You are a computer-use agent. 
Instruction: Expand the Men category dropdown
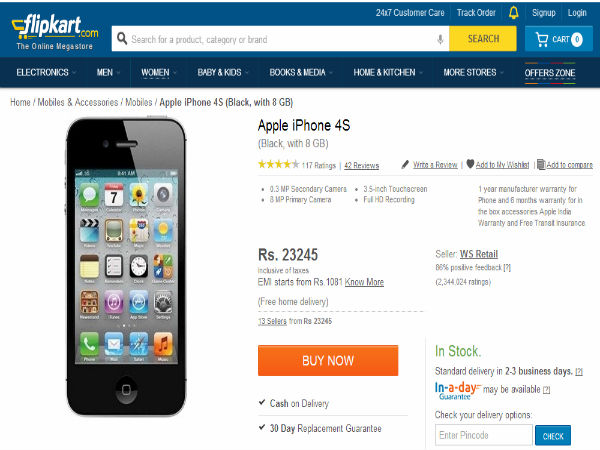108,72
